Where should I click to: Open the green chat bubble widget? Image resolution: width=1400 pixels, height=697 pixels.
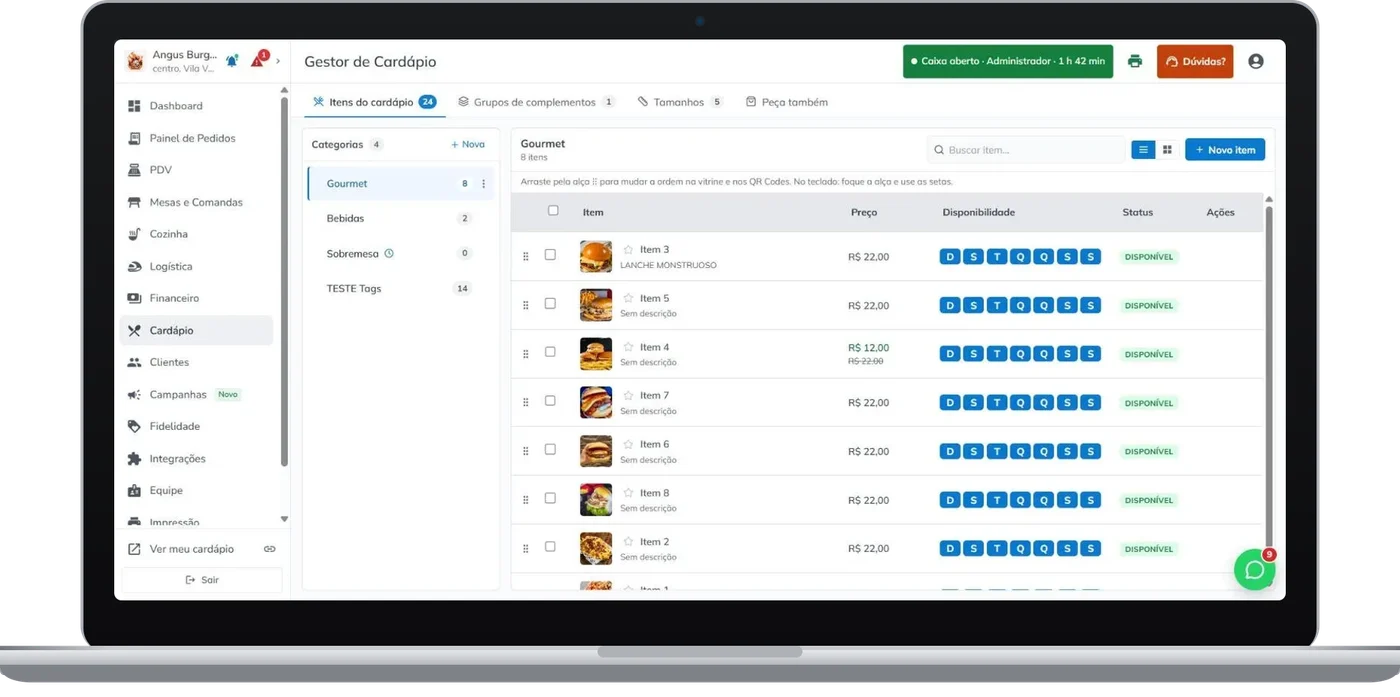click(1254, 570)
